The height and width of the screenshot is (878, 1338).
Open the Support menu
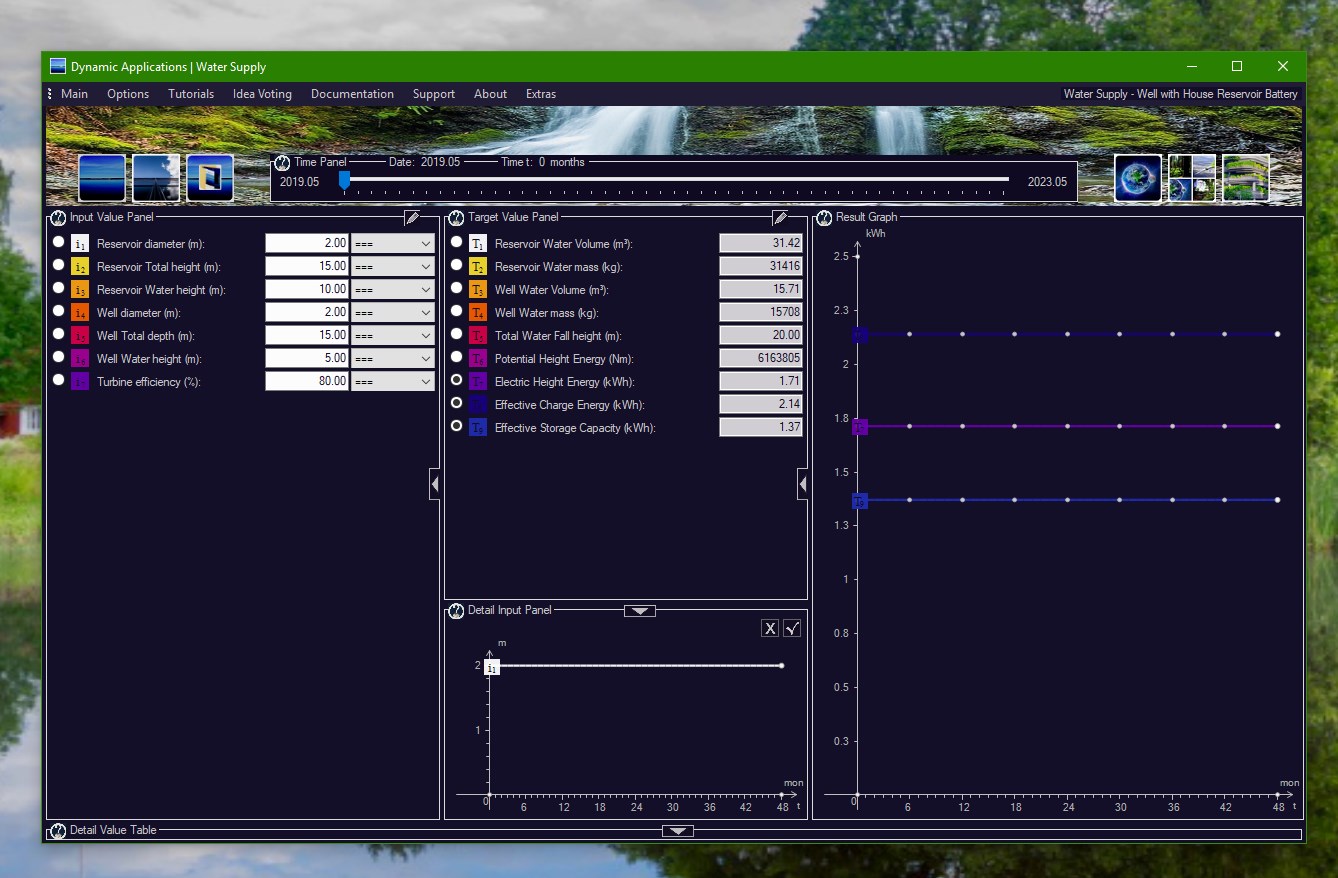434,94
